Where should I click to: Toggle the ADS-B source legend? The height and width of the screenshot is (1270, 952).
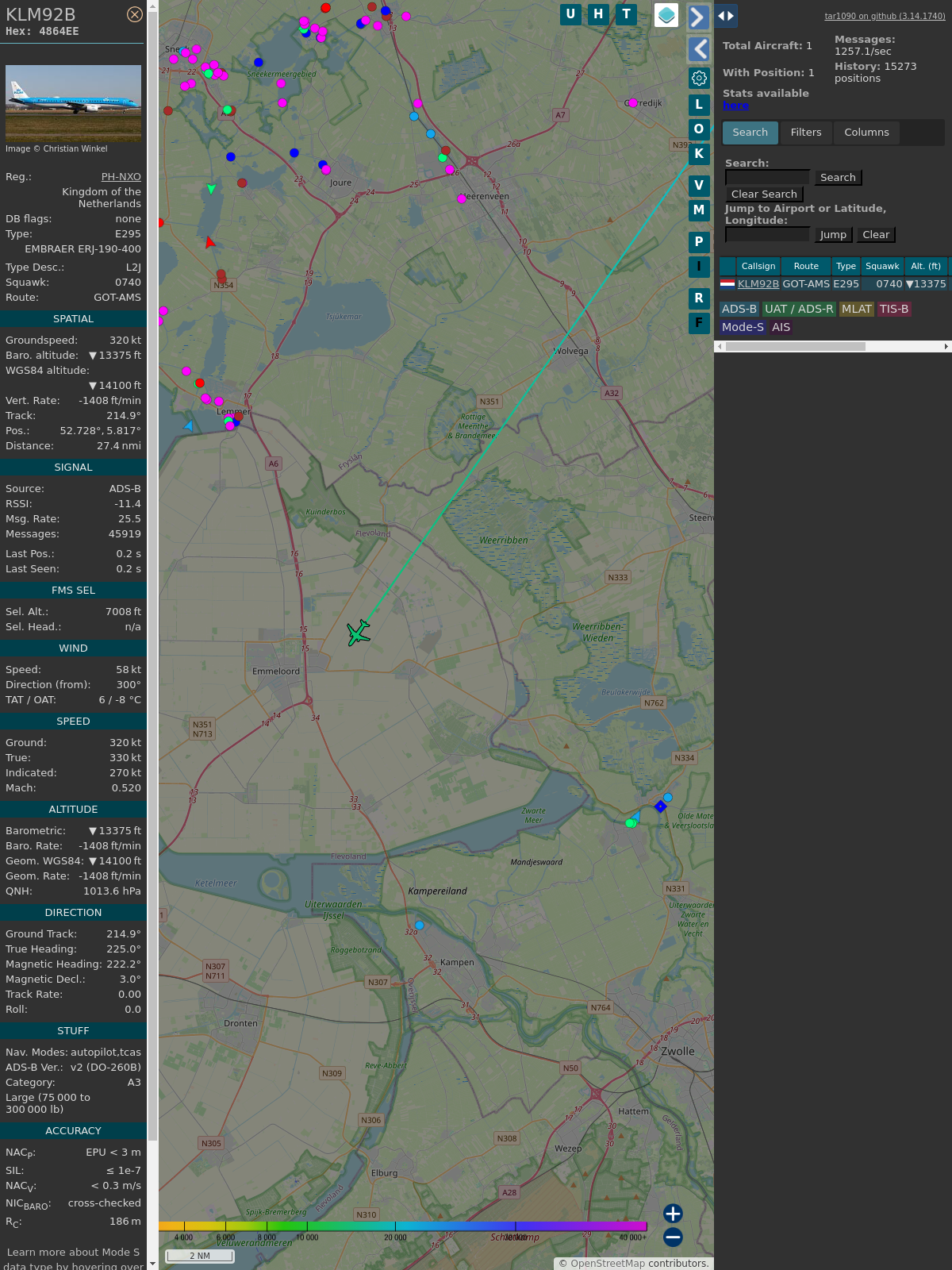[x=739, y=310]
